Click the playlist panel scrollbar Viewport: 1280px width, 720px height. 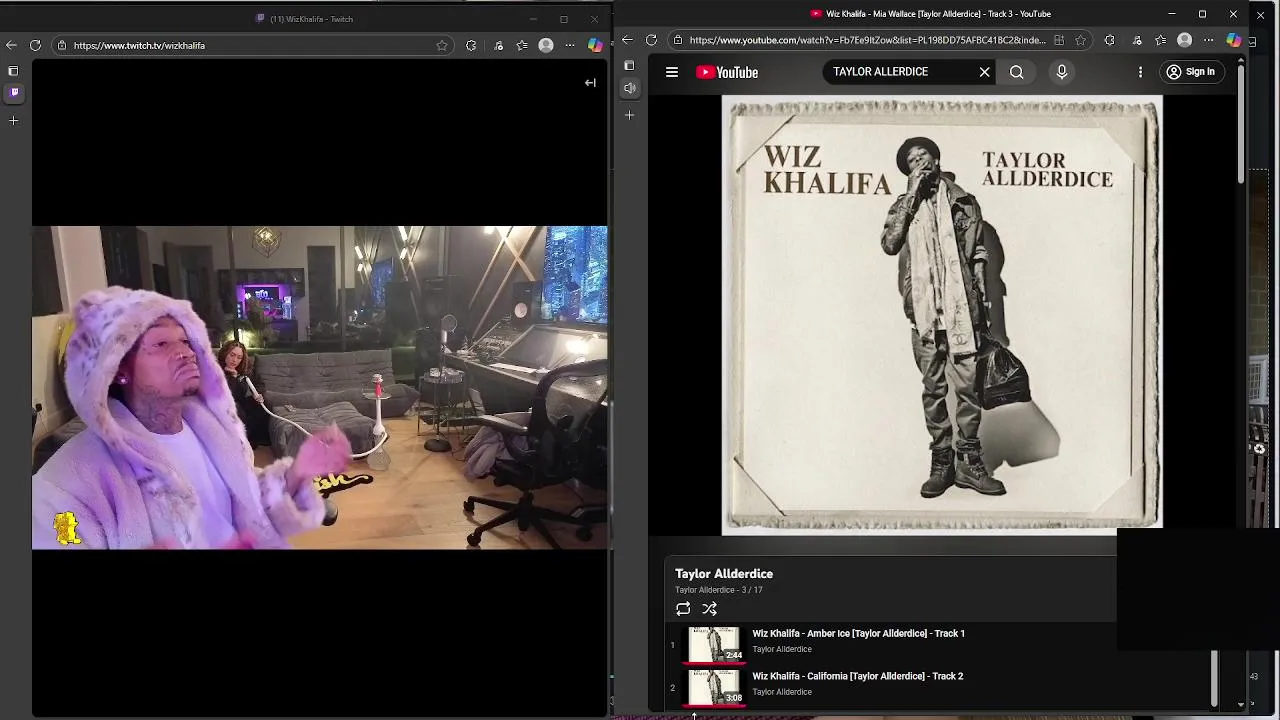click(x=1214, y=678)
